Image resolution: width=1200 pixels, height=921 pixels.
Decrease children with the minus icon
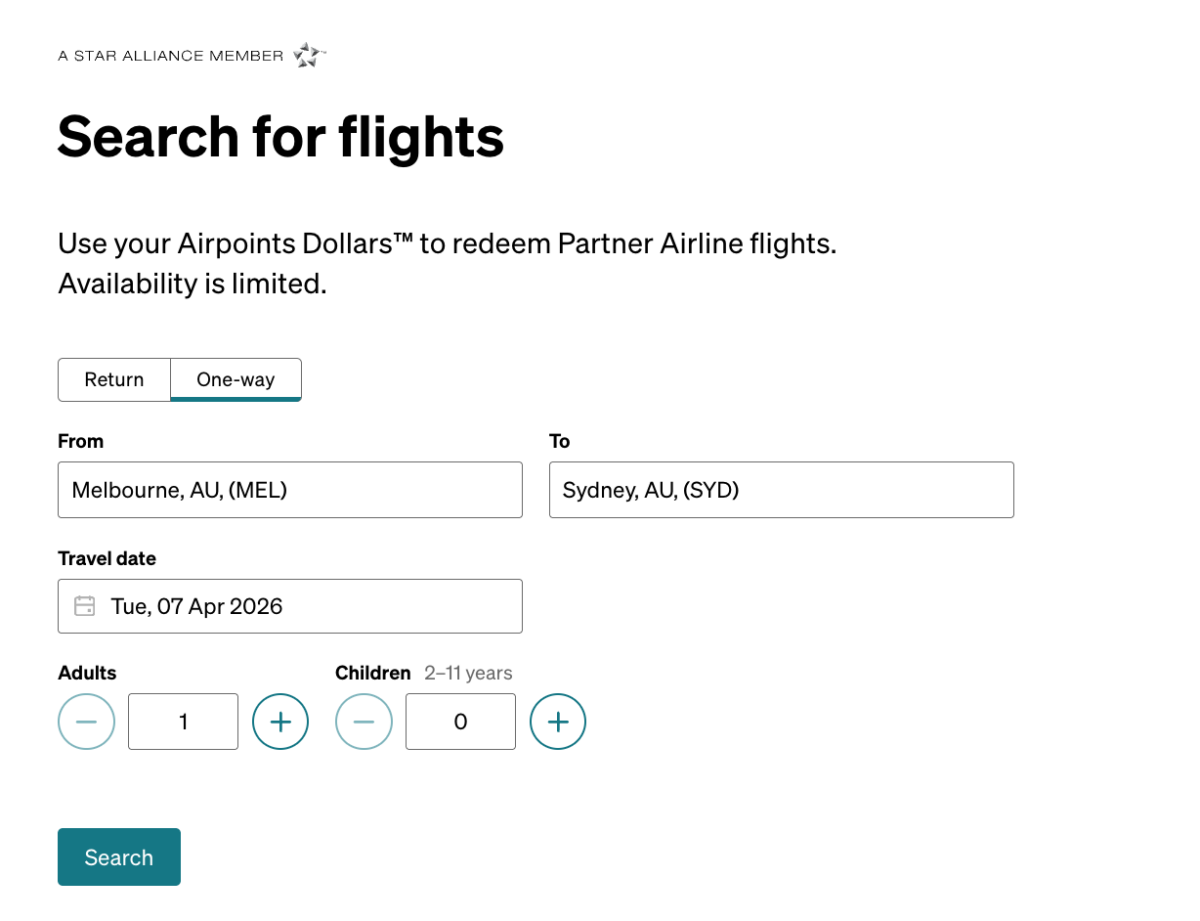(364, 721)
